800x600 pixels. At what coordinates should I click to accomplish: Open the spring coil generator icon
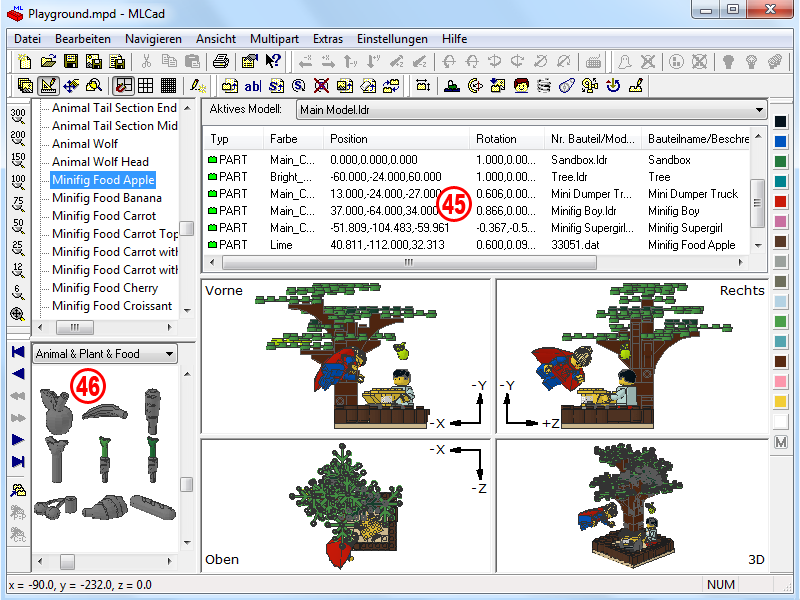544,86
